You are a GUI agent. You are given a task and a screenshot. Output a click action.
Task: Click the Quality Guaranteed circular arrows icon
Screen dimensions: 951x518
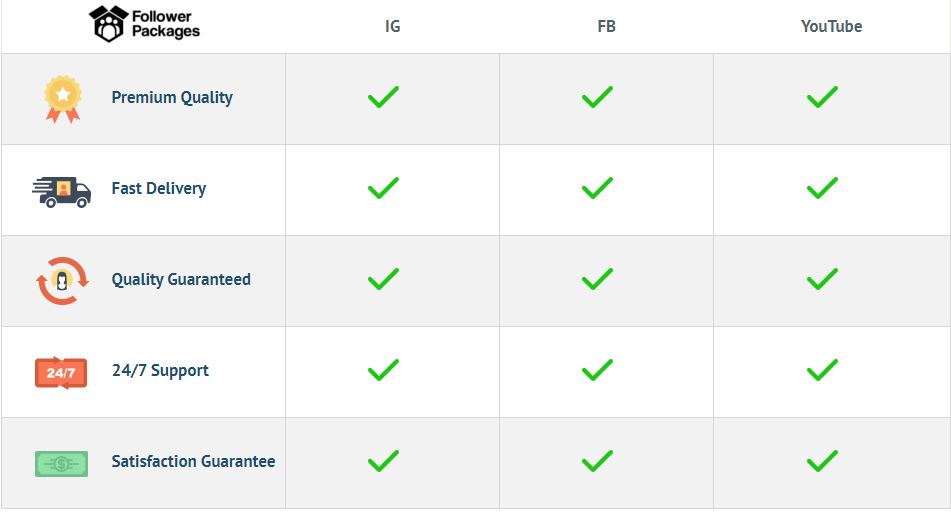coord(62,280)
